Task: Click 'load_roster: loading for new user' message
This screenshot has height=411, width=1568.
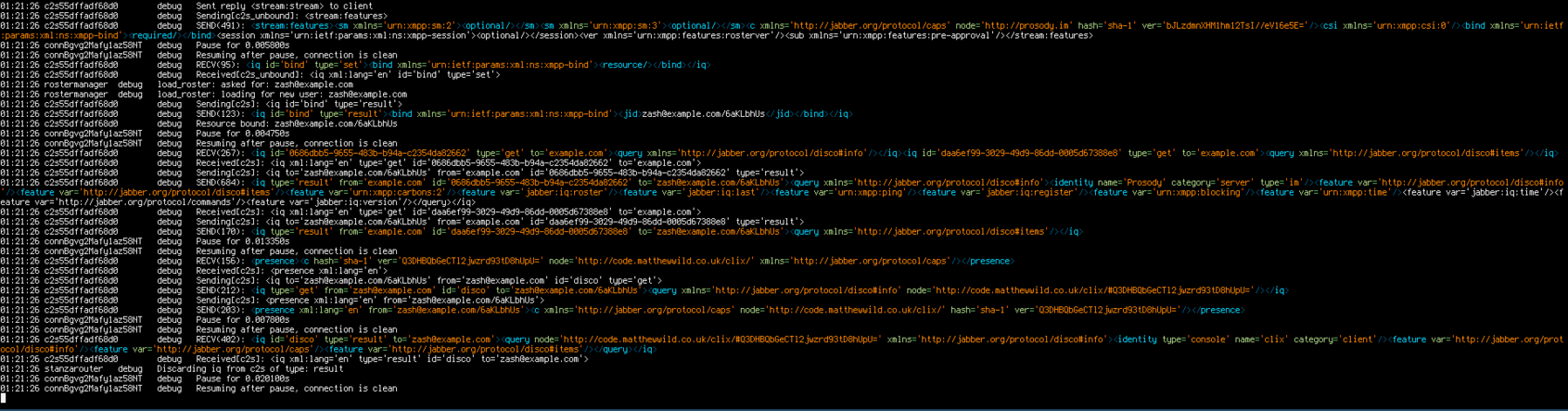Action: tap(238, 95)
